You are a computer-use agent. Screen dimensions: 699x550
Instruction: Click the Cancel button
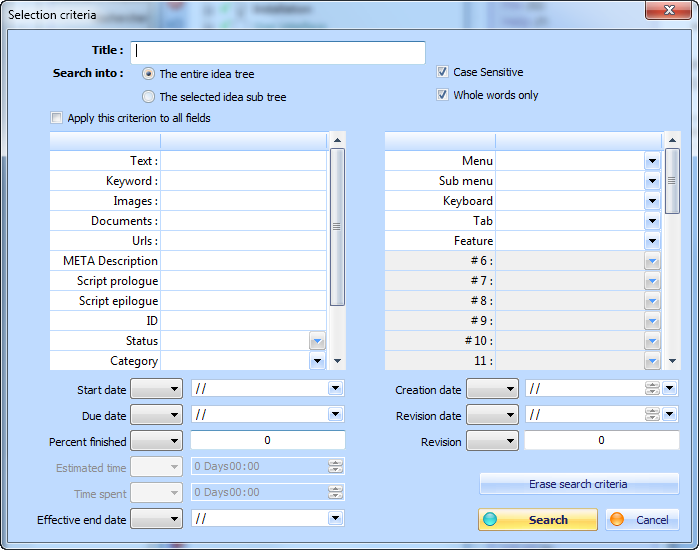pos(642,520)
